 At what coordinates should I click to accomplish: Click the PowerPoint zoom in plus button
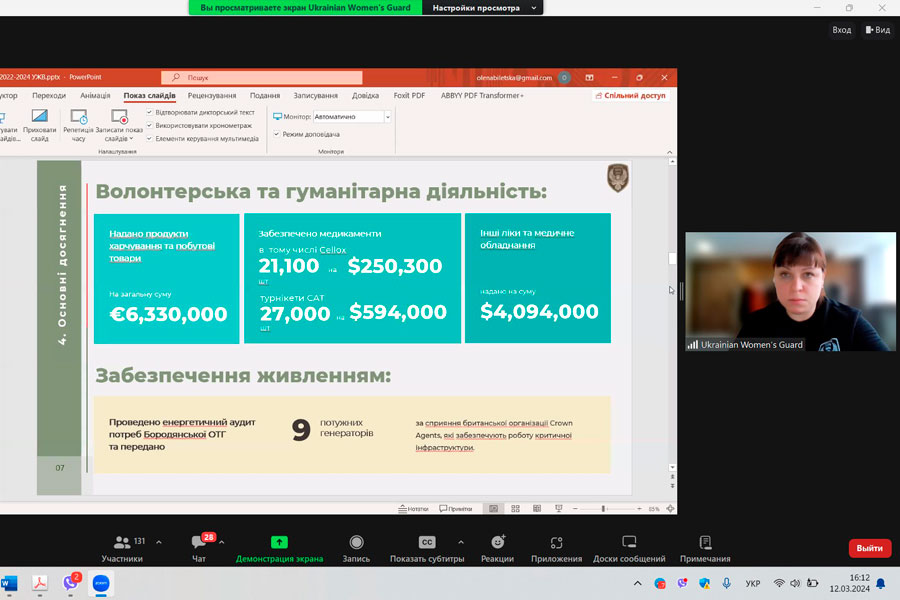pyautogui.click(x=639, y=509)
